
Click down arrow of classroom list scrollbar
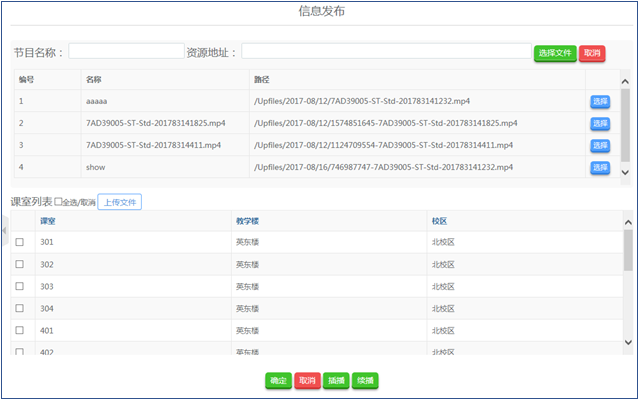[x=628, y=342]
